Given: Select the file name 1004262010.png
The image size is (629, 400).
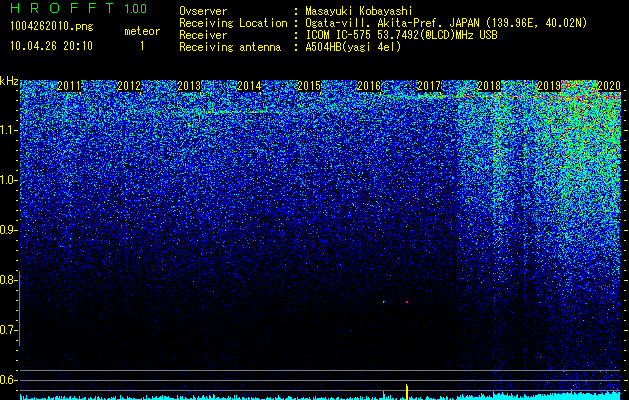Looking at the screenshot, I should click(52, 26).
